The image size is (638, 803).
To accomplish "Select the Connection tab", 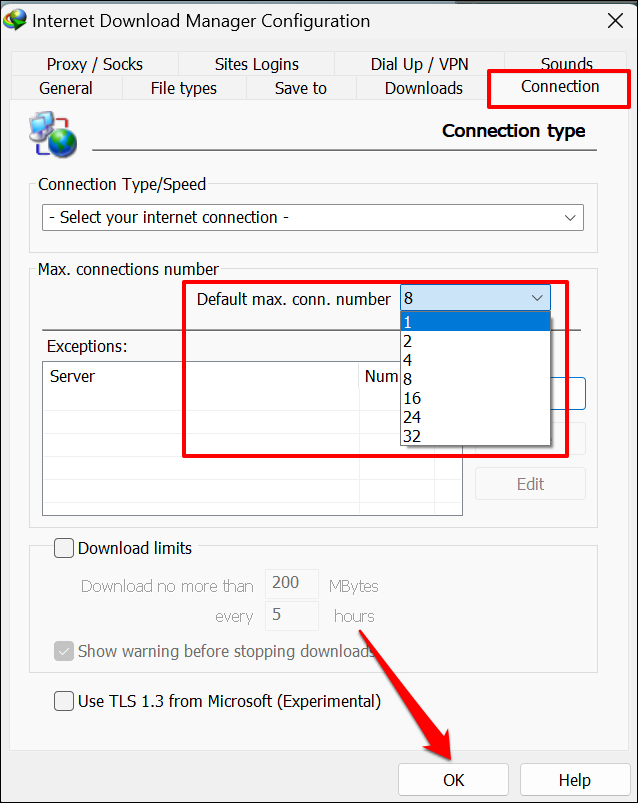I will (560, 87).
